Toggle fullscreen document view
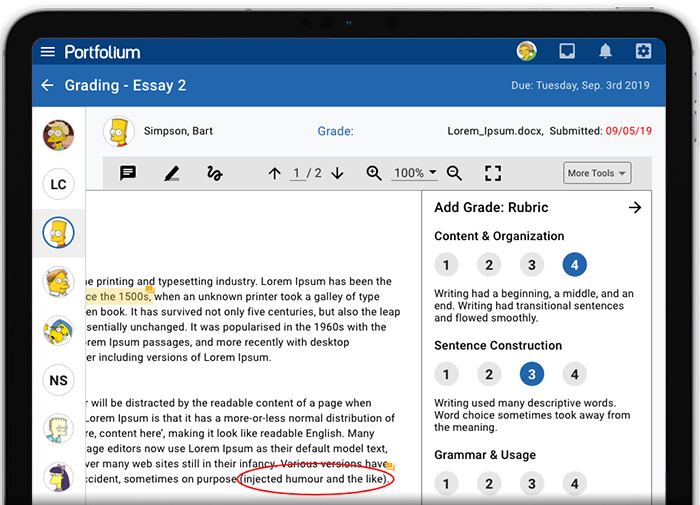 click(492, 173)
